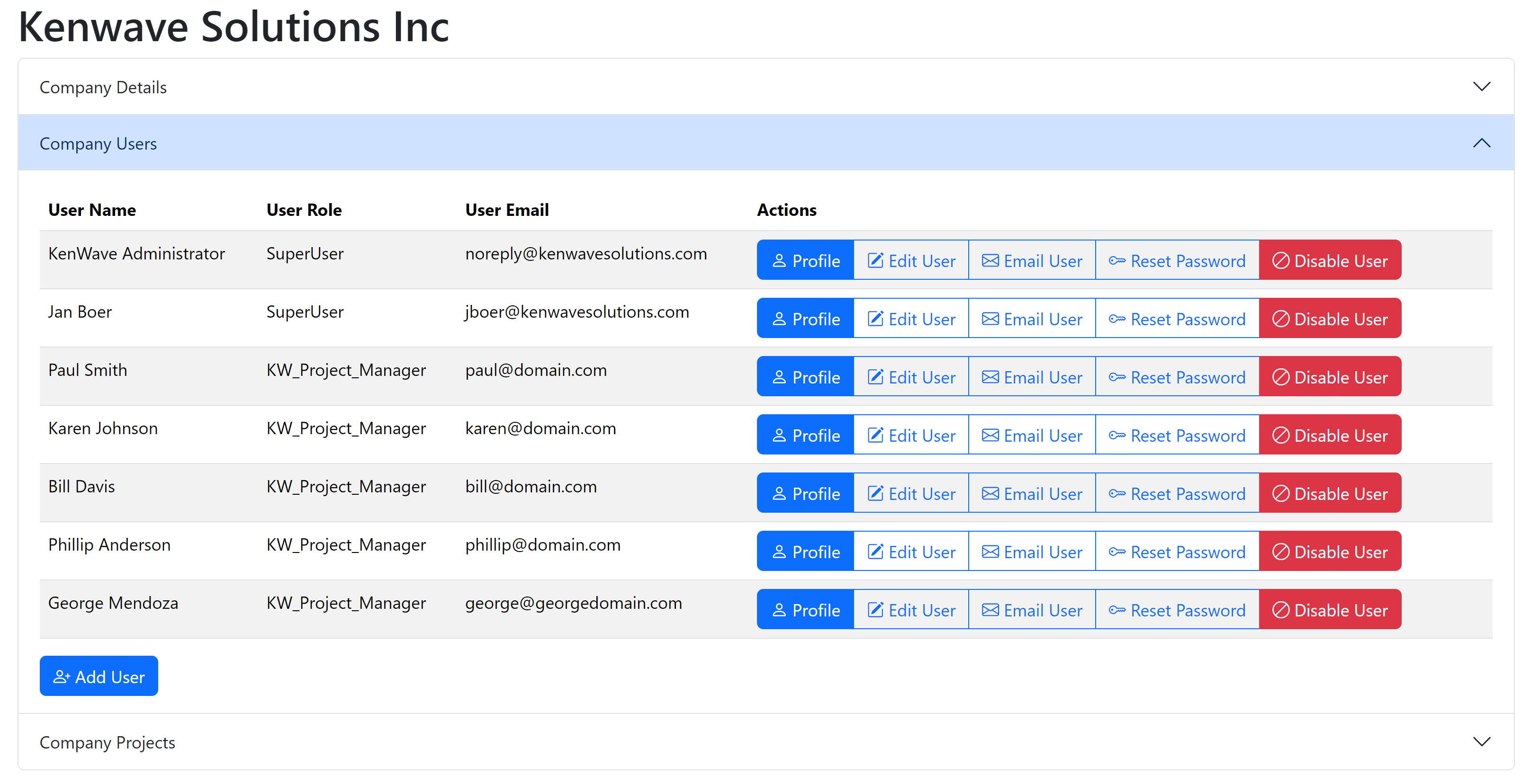Disable the user George Mendoza
Viewport: 1531px width, 784px height.
point(1331,609)
